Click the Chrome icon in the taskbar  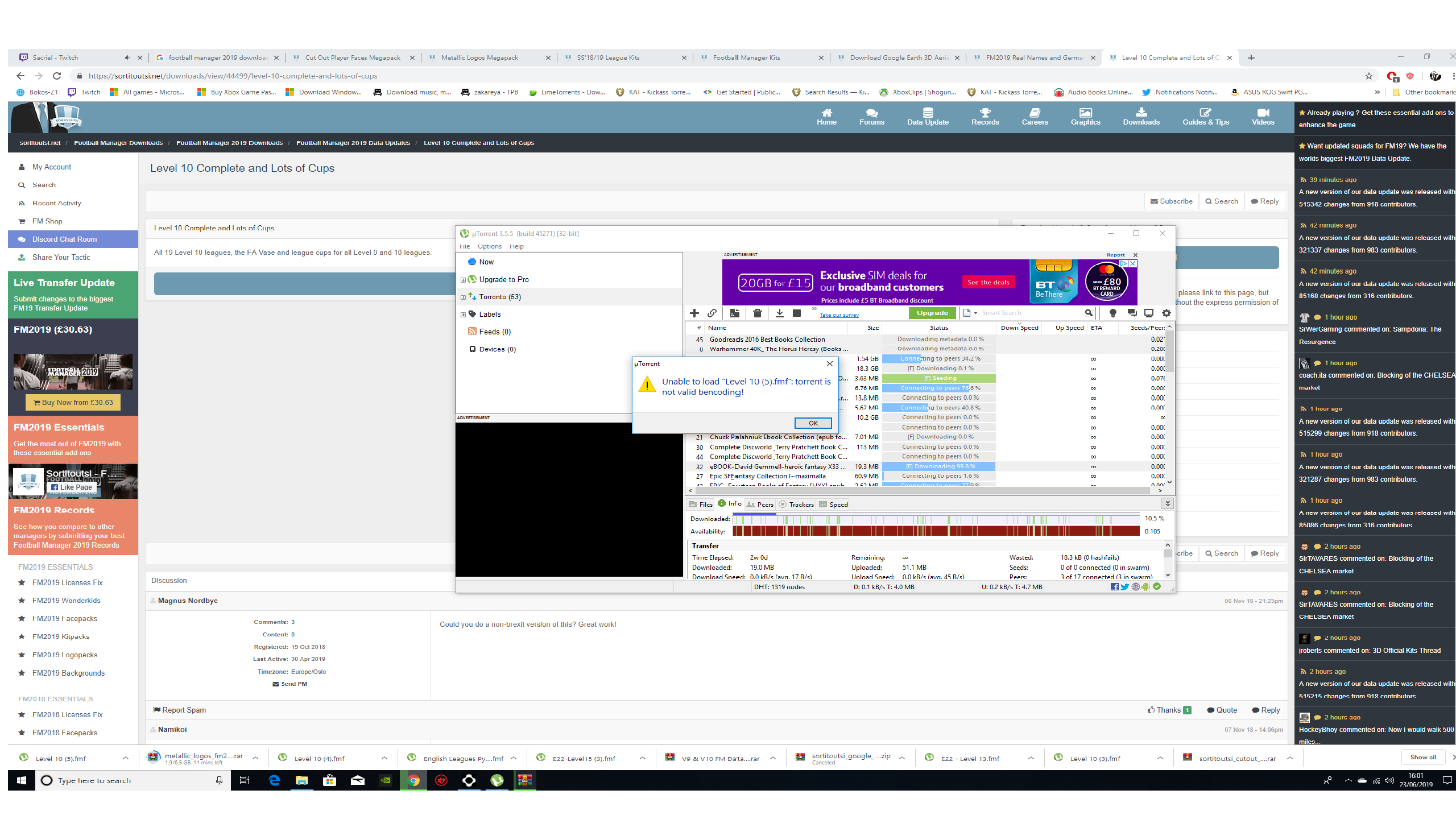click(x=413, y=780)
